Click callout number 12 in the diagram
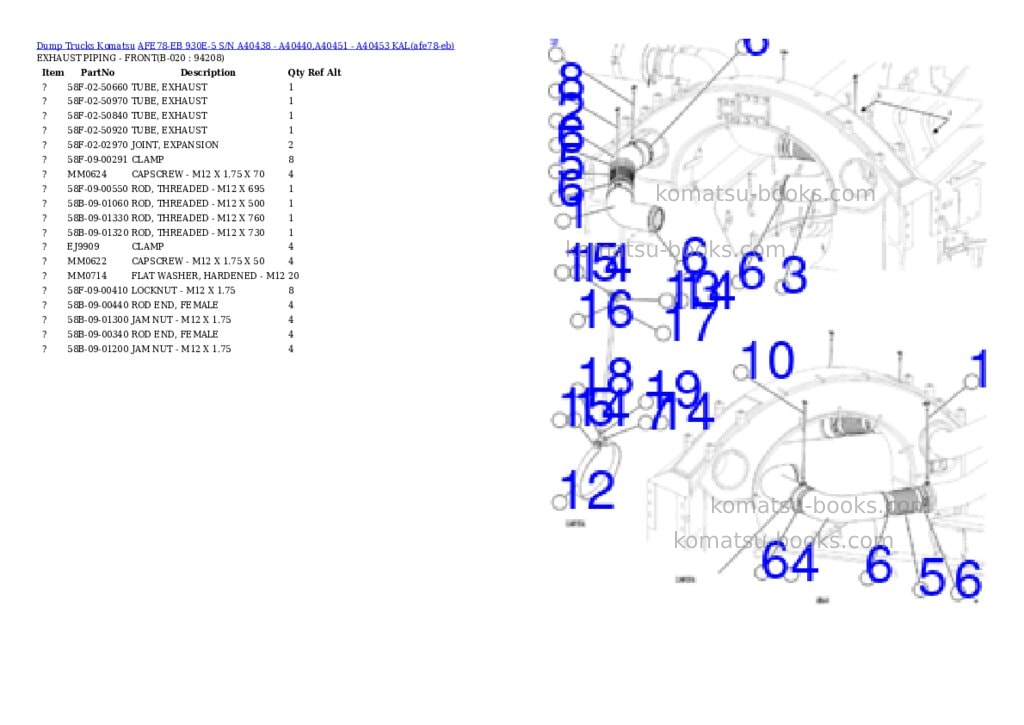 pyautogui.click(x=588, y=491)
